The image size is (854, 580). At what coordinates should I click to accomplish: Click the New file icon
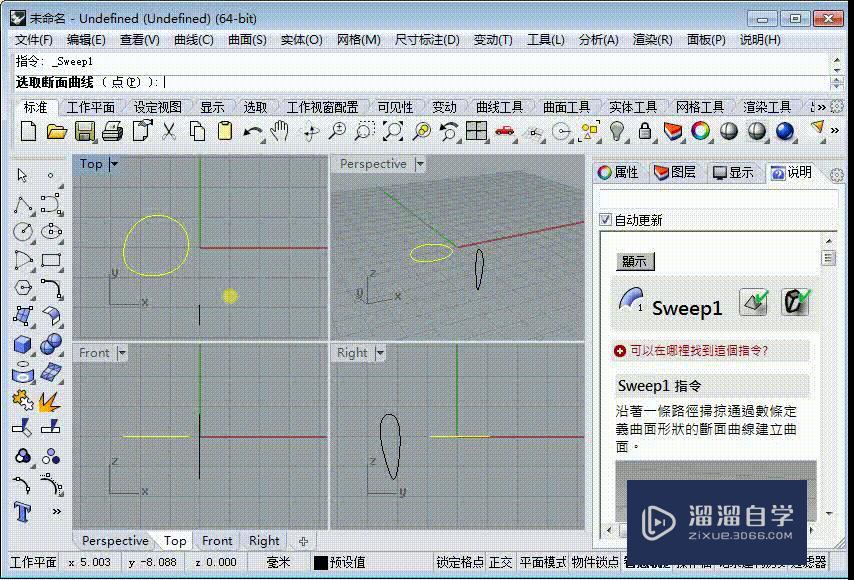tap(28, 131)
